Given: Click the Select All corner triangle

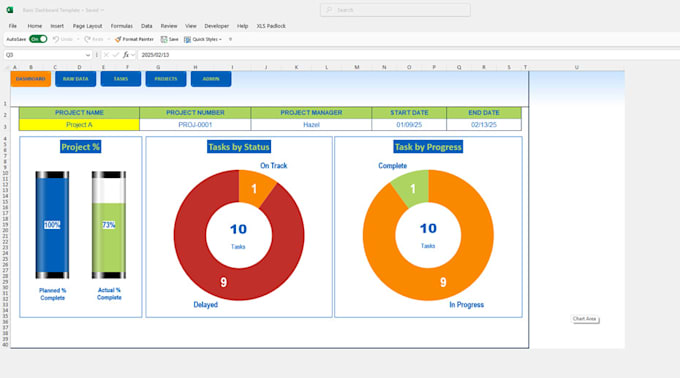Looking at the screenshot, I should pos(7,67).
